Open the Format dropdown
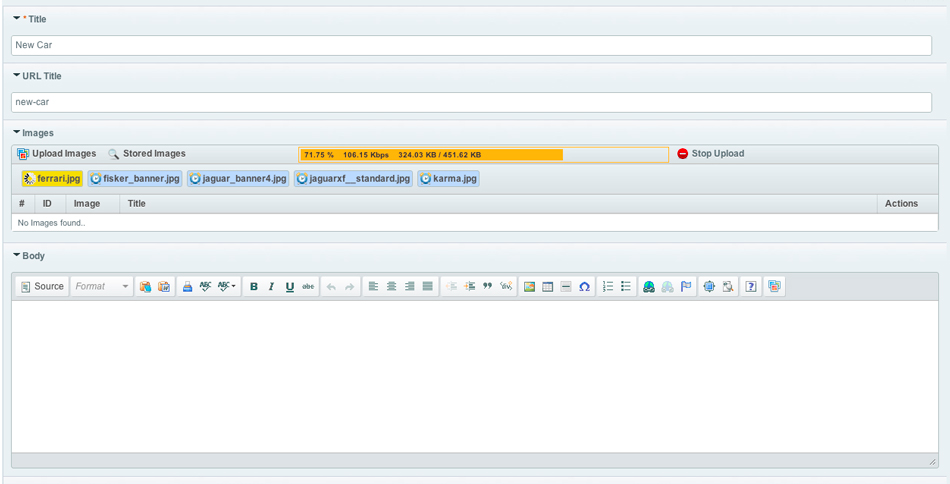Screen dimensions: 950x484 tap(102, 287)
